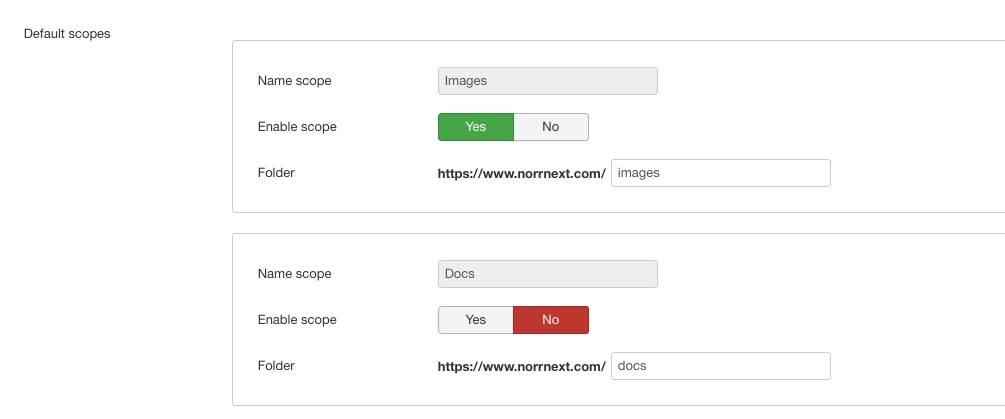The height and width of the screenshot is (419, 1005).
Task: Click the Name scope field containing Images
Action: pos(548,81)
